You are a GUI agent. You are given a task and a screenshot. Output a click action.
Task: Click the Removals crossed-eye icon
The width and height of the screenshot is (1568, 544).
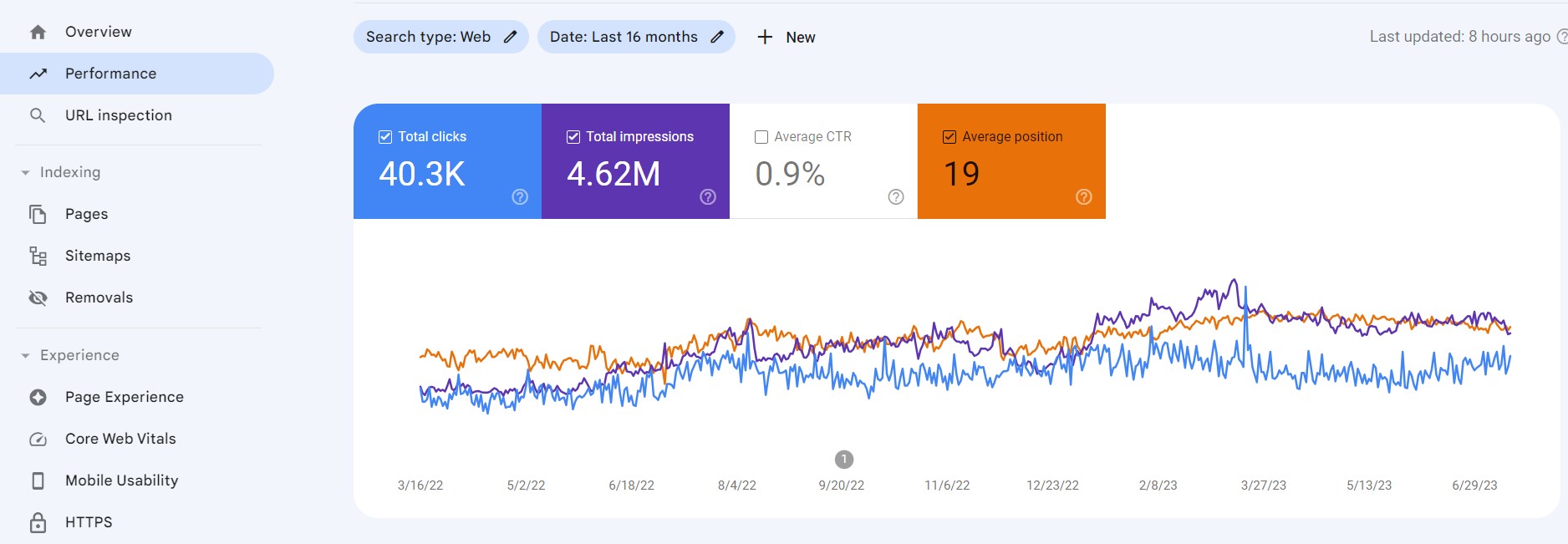[x=38, y=297]
